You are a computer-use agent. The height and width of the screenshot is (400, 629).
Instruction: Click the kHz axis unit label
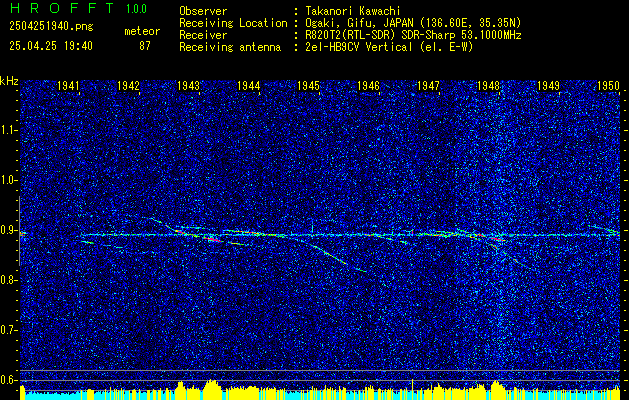9,81
